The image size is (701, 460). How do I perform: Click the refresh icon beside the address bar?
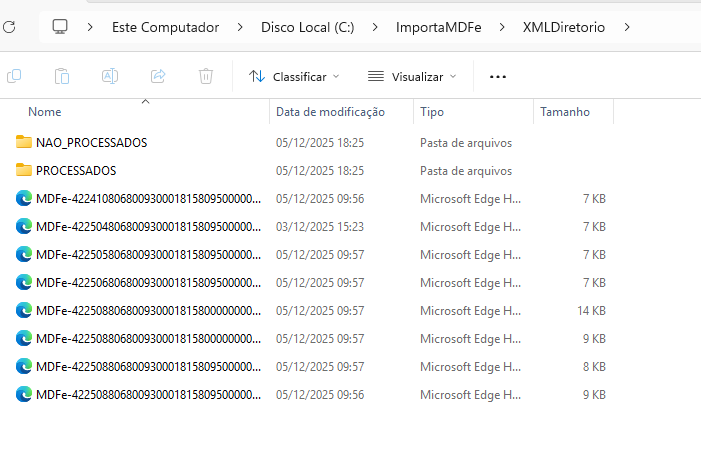tap(6, 27)
